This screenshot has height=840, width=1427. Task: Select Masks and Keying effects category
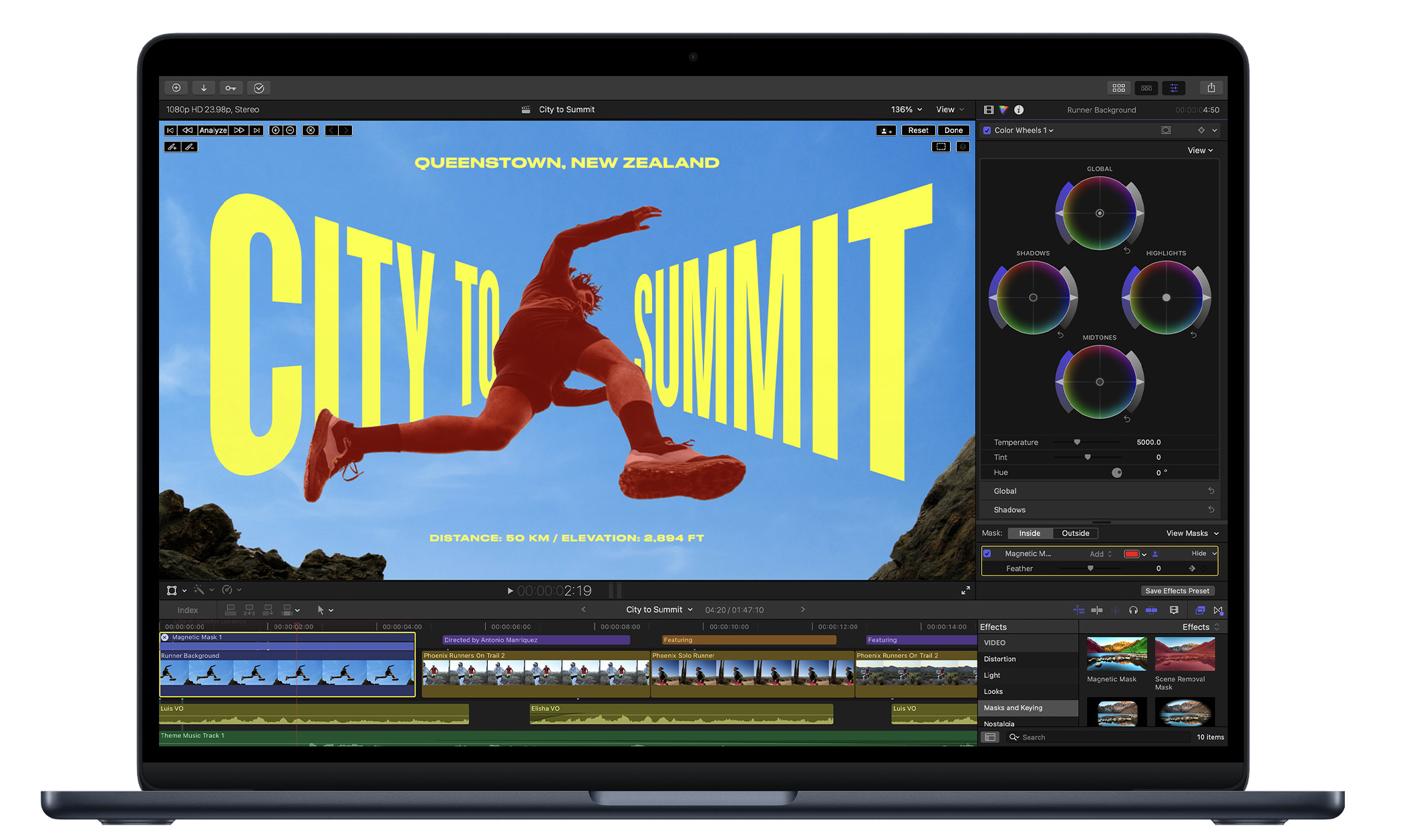1013,708
